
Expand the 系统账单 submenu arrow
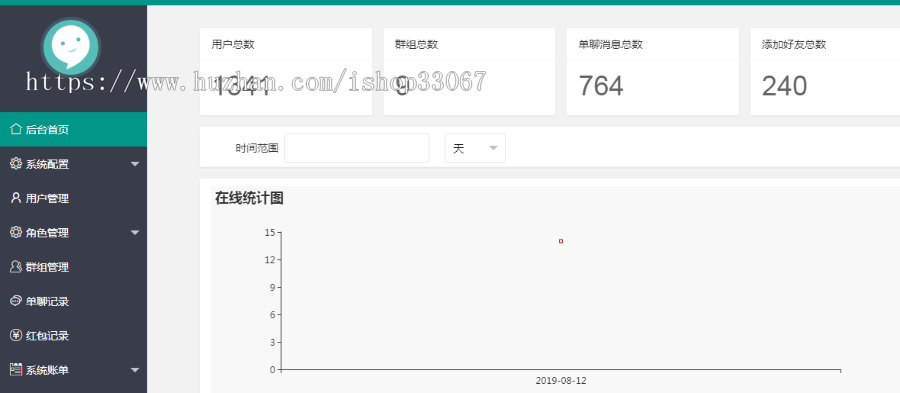135,370
